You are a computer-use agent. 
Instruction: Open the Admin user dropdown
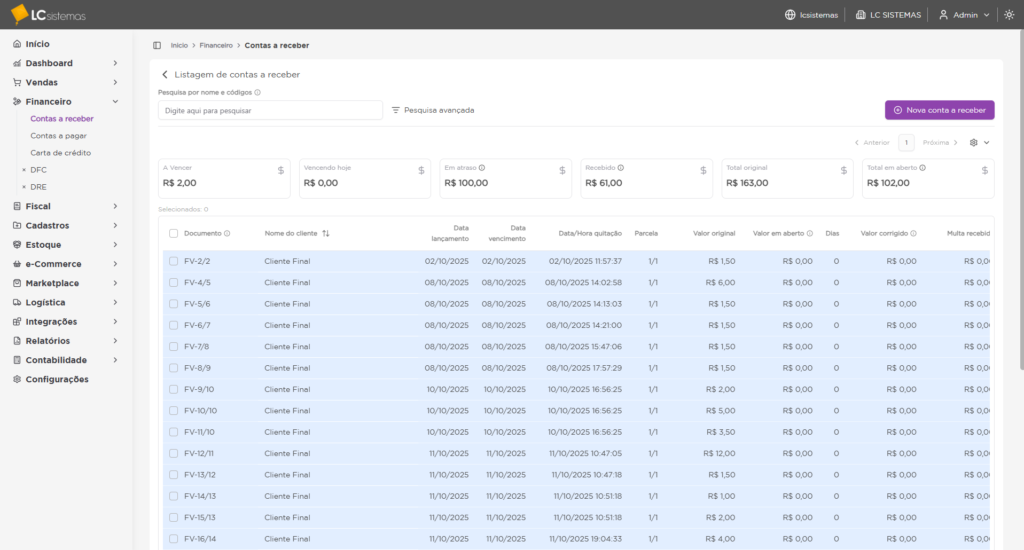[x=964, y=15]
